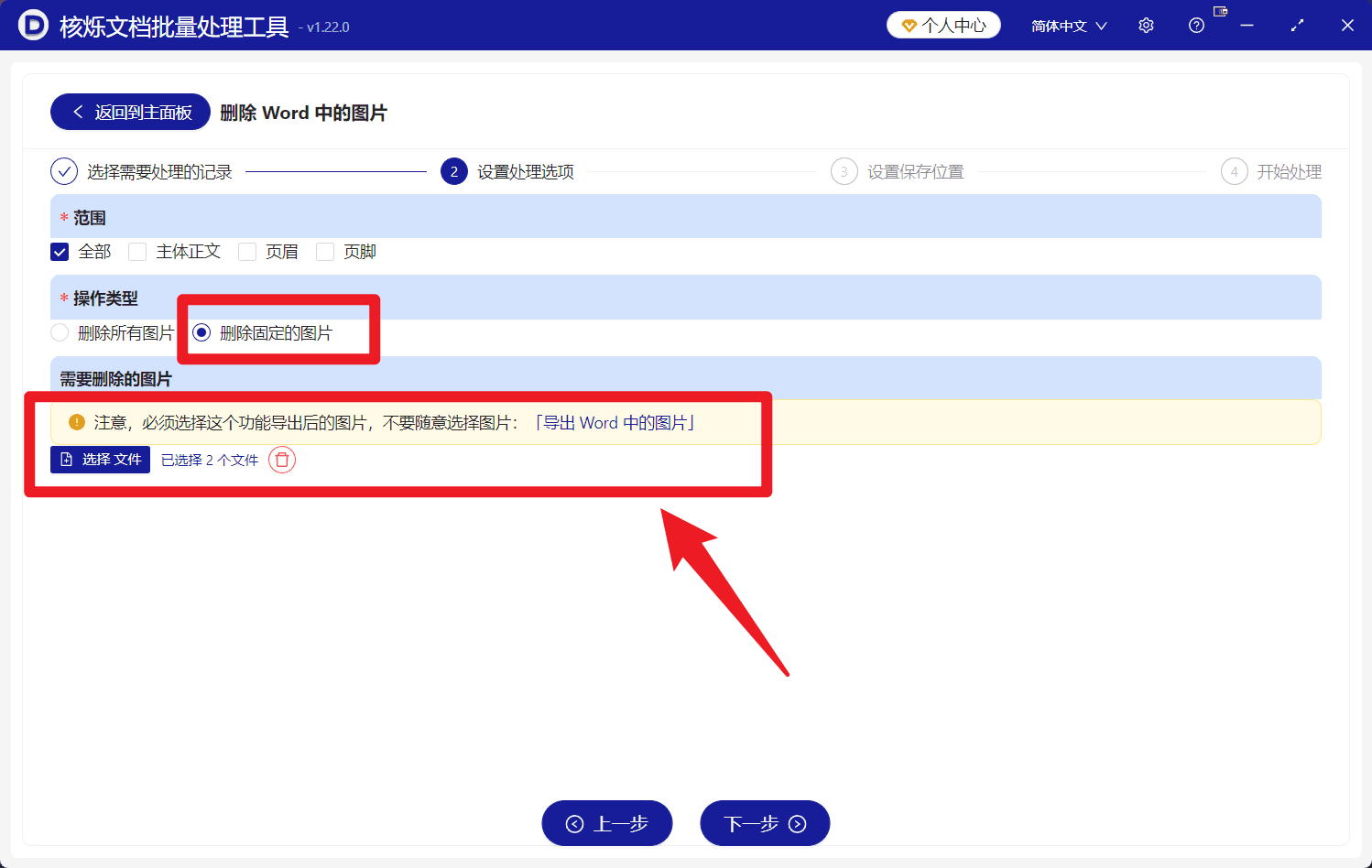Image resolution: width=1372 pixels, height=868 pixels.
Task: Open the settings gear icon
Action: pyautogui.click(x=1145, y=25)
